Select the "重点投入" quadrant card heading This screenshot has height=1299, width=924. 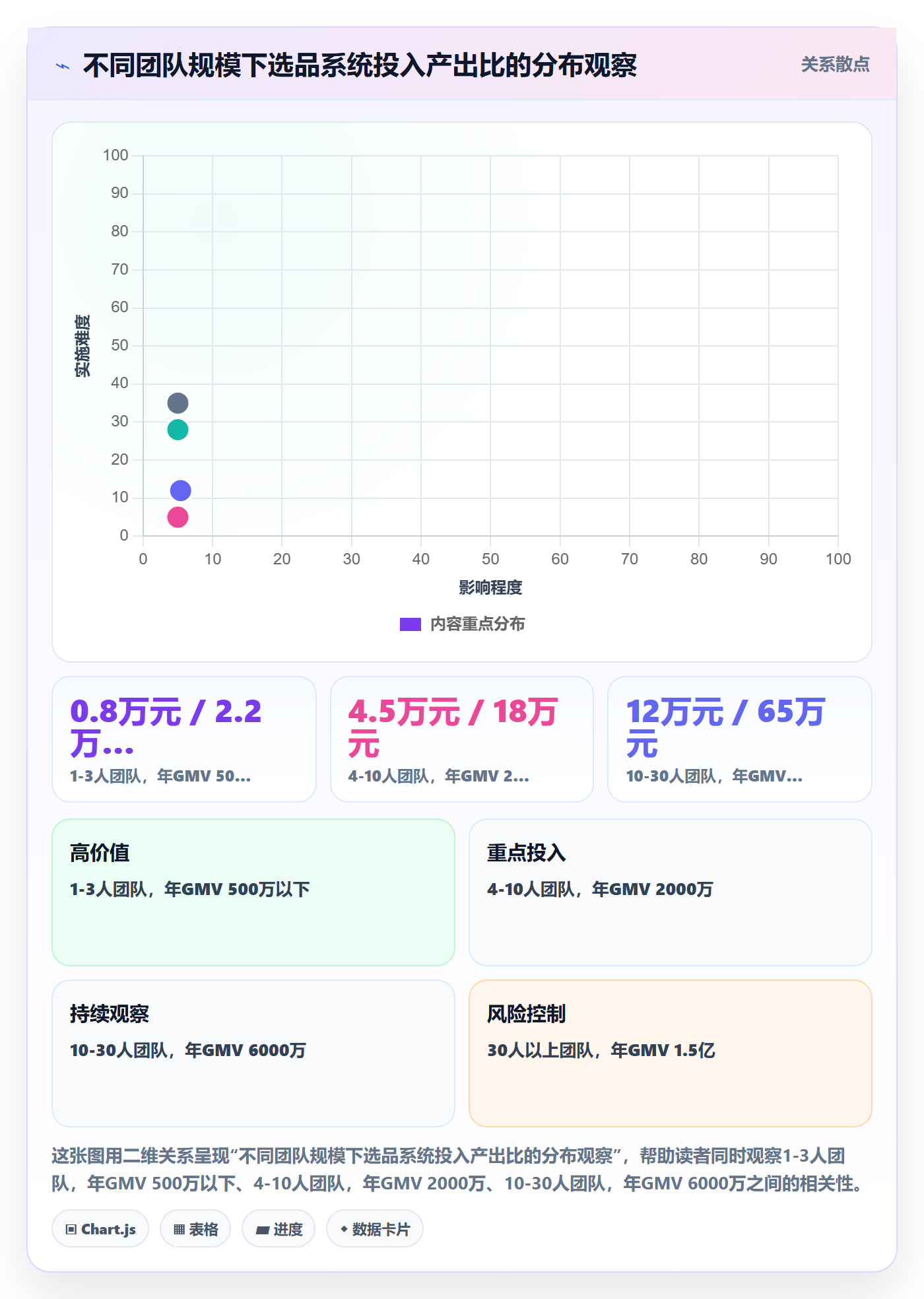[527, 853]
